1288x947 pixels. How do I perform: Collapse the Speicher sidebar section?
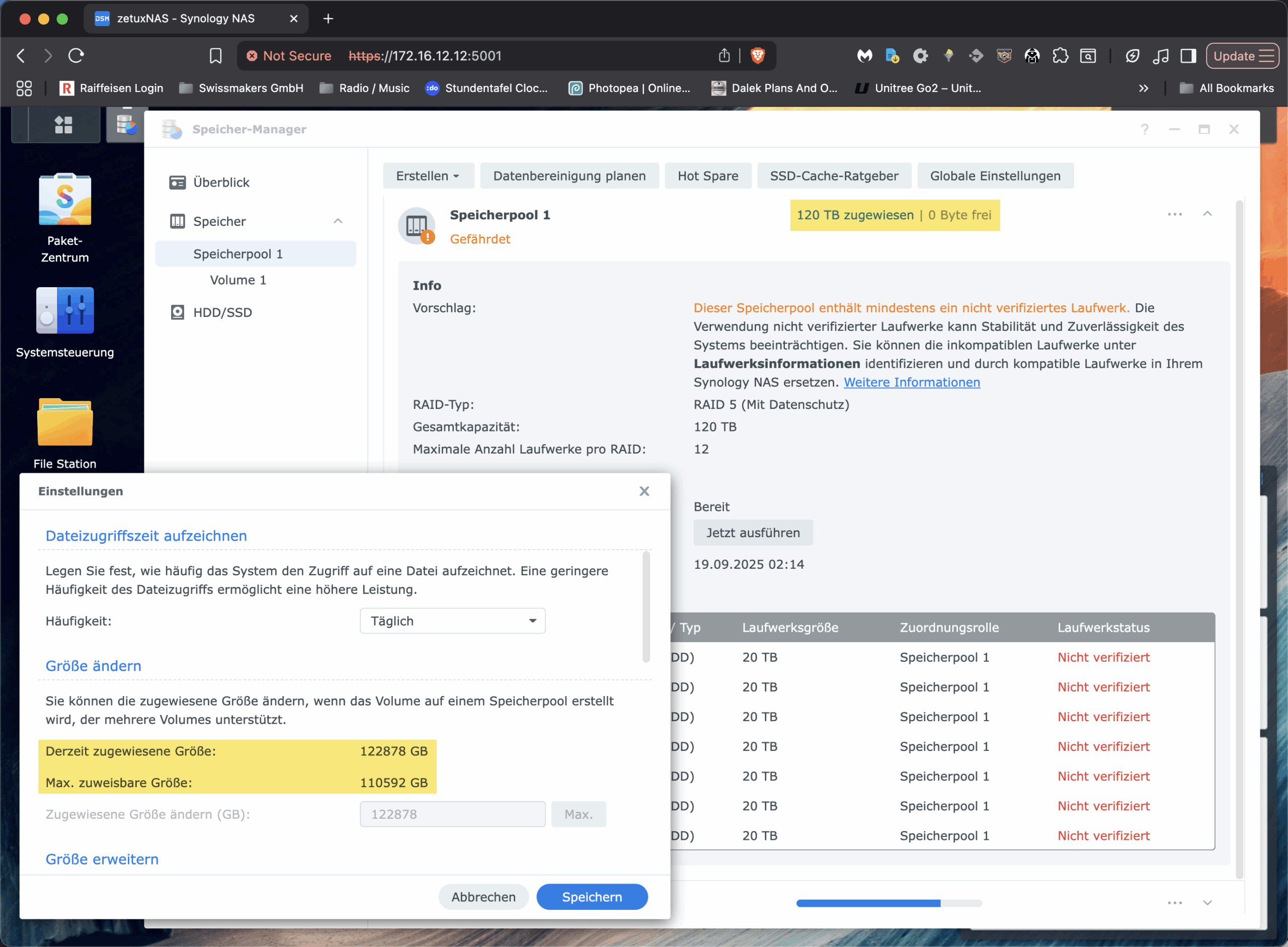pyautogui.click(x=338, y=221)
